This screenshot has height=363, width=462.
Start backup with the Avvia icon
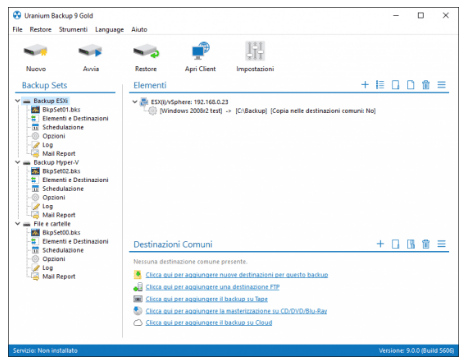coord(90,52)
